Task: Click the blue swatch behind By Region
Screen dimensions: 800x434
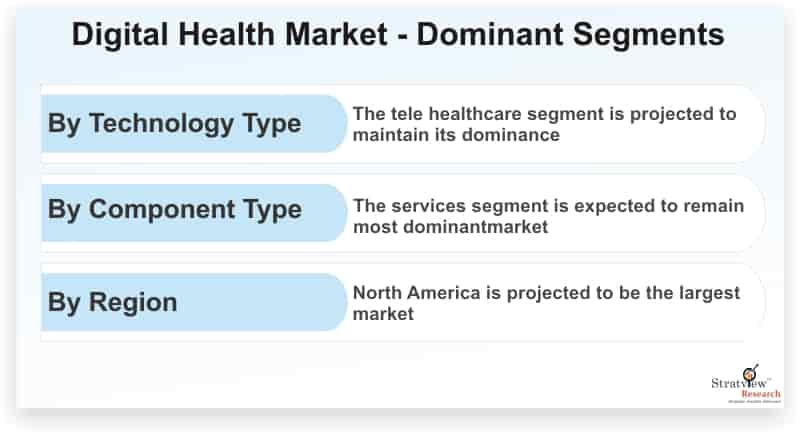Action: click(x=194, y=302)
